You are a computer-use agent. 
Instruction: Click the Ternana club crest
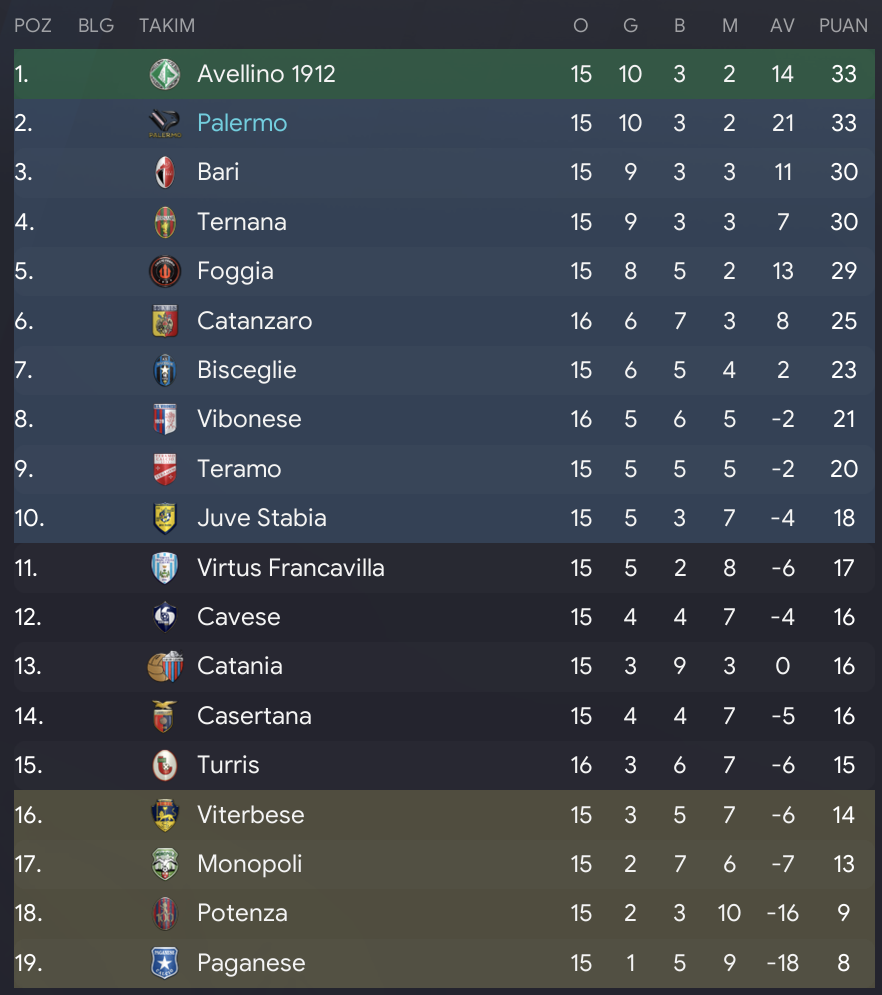tap(165, 222)
